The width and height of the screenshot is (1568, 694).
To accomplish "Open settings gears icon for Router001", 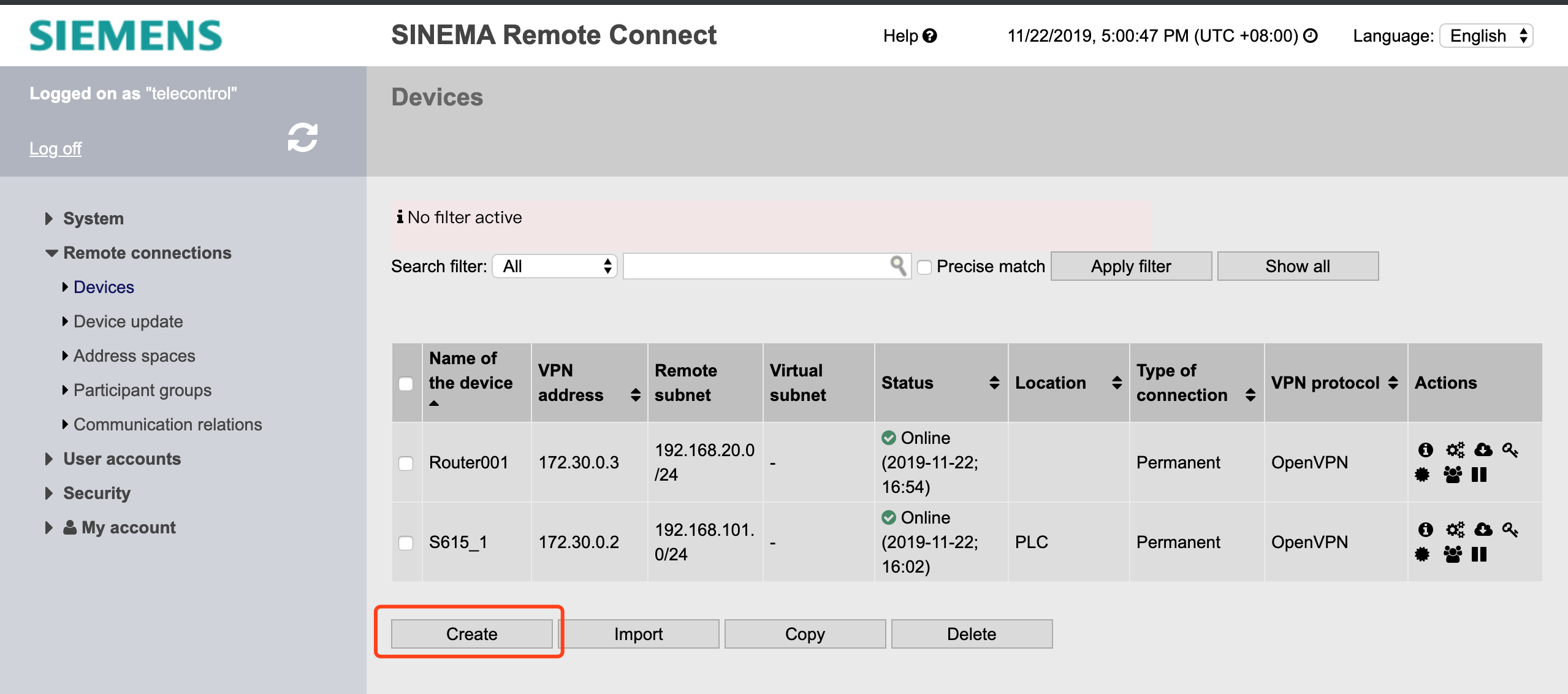I will [x=1455, y=450].
